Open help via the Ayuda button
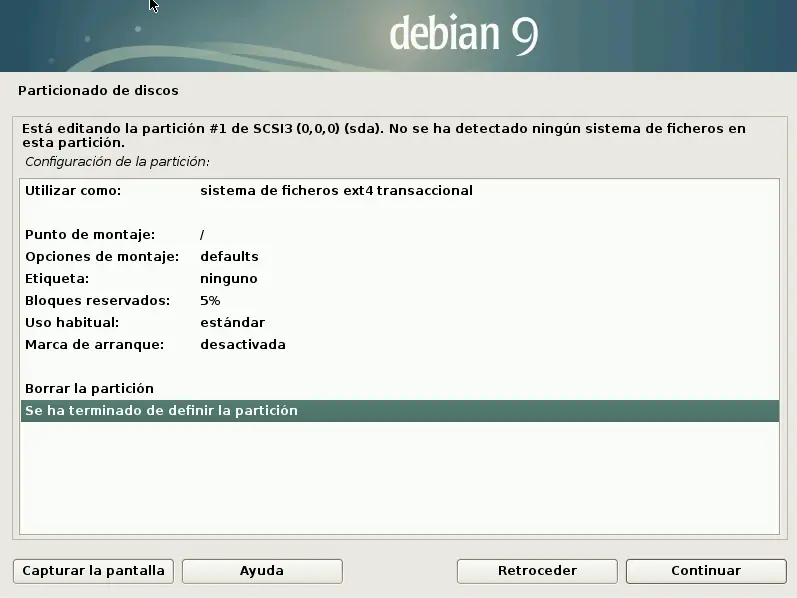Viewport: 797px width, 598px height. tap(262, 571)
